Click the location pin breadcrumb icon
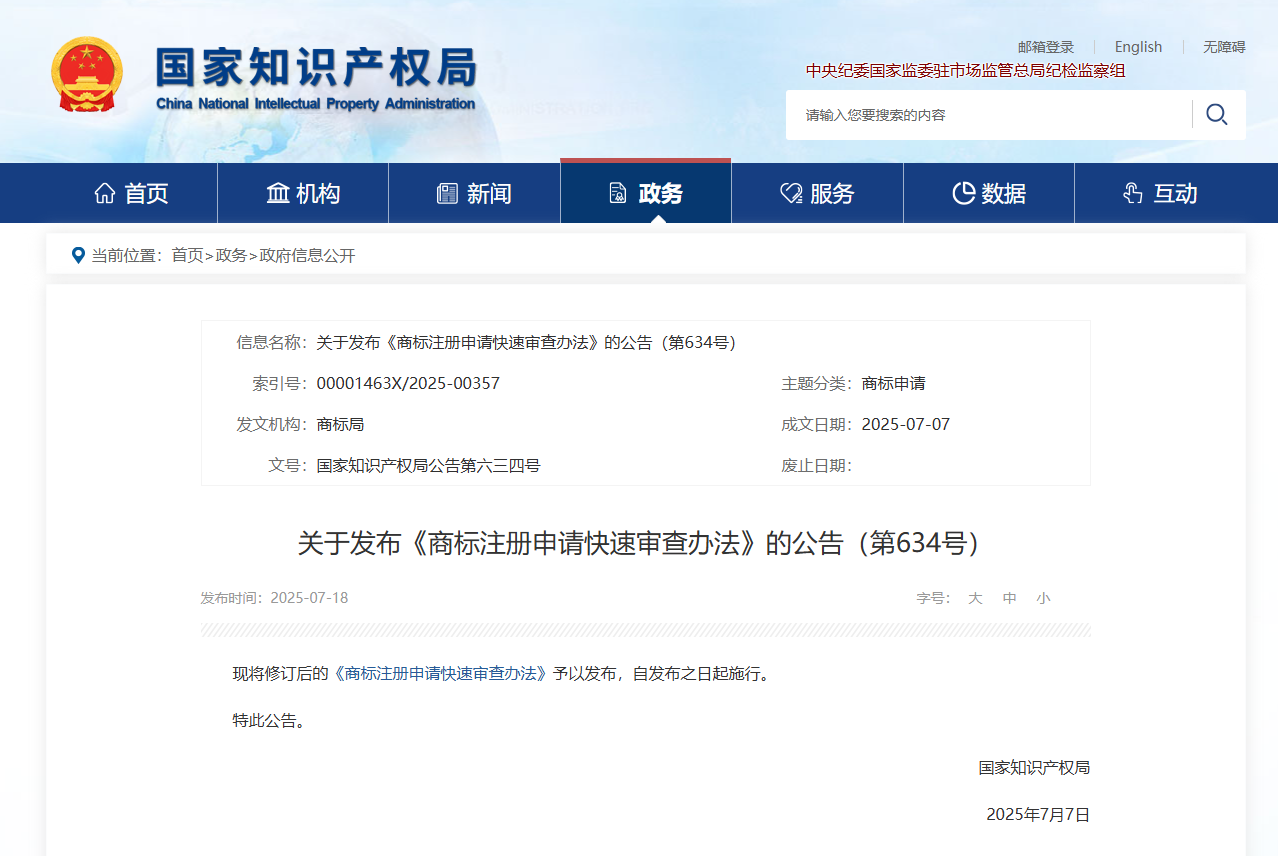The width and height of the screenshot is (1278, 856). point(78,255)
